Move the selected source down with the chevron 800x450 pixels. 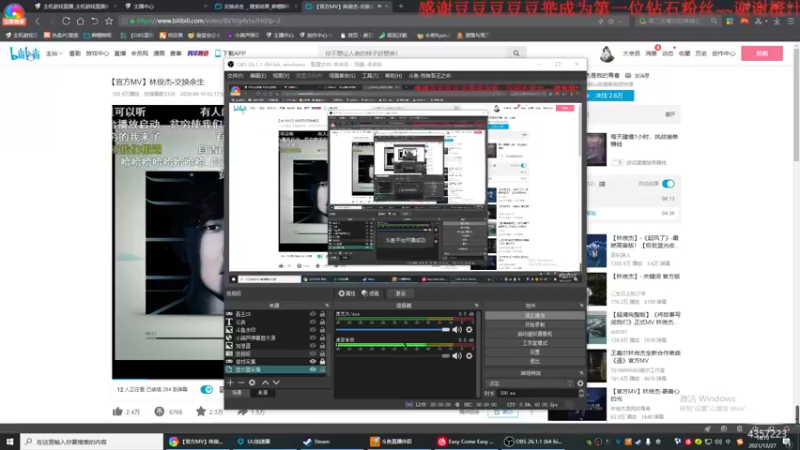[x=276, y=382]
